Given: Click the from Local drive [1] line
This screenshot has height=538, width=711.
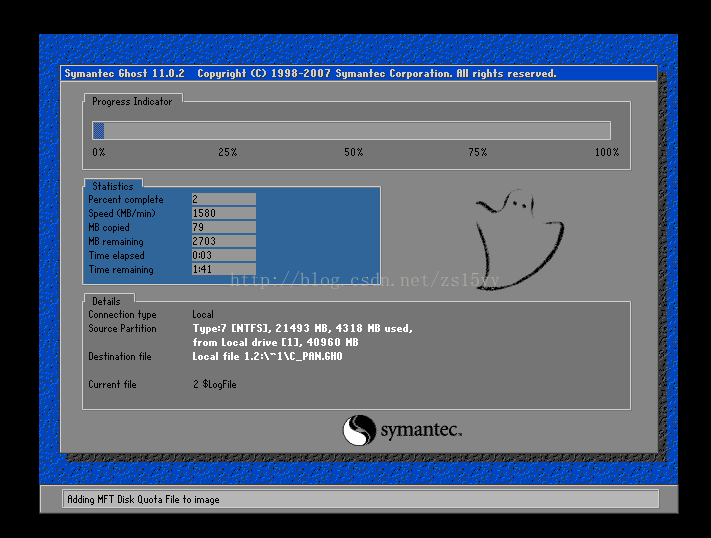Looking at the screenshot, I should pos(275,342).
